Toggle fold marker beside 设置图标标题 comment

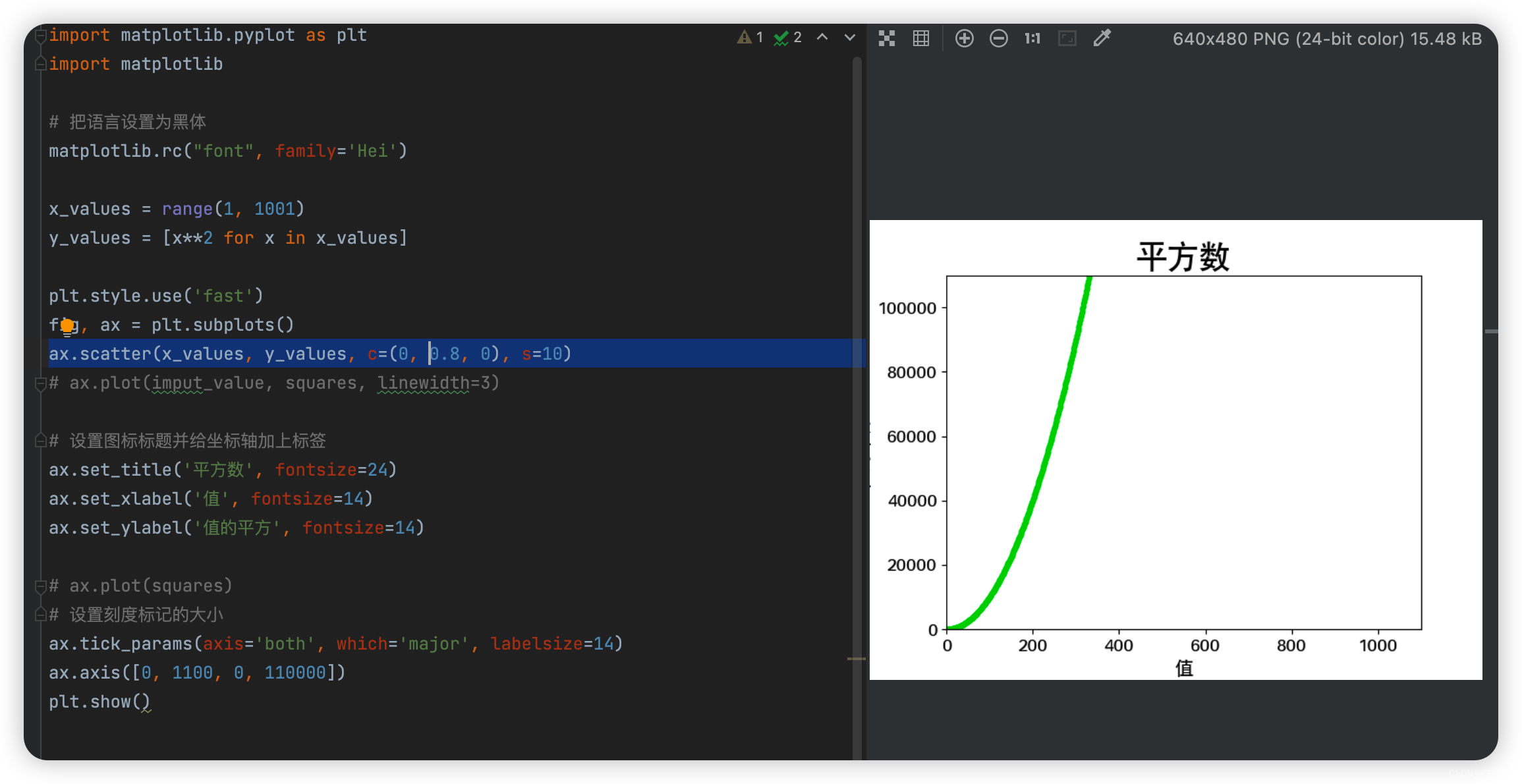[x=40, y=441]
